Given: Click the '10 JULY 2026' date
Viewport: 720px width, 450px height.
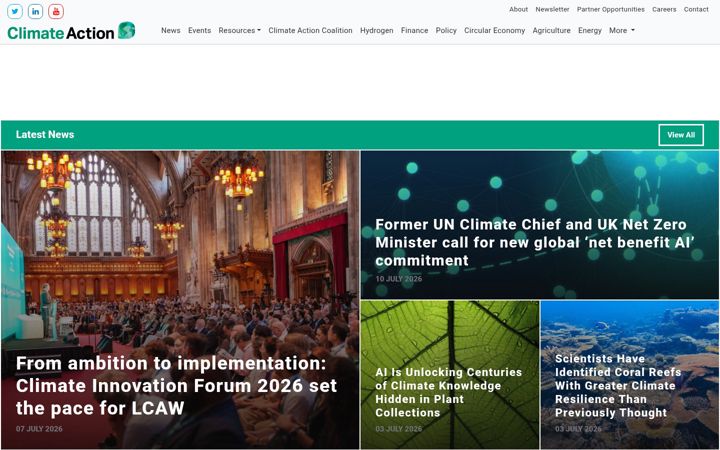Looking at the screenshot, I should pos(399,279).
